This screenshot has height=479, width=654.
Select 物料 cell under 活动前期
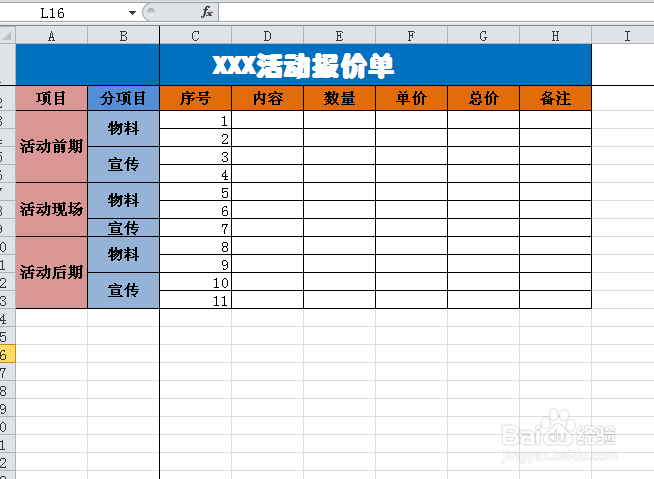click(x=123, y=129)
